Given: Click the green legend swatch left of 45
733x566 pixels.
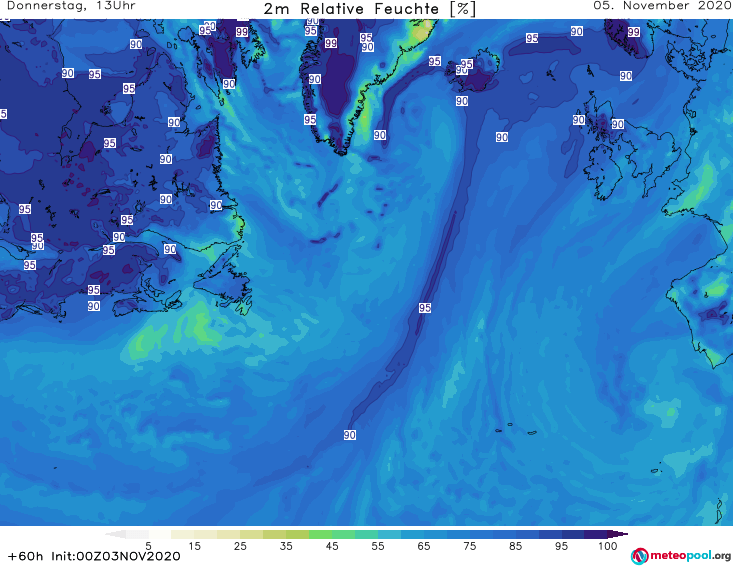Looking at the screenshot, I should (x=320, y=534).
